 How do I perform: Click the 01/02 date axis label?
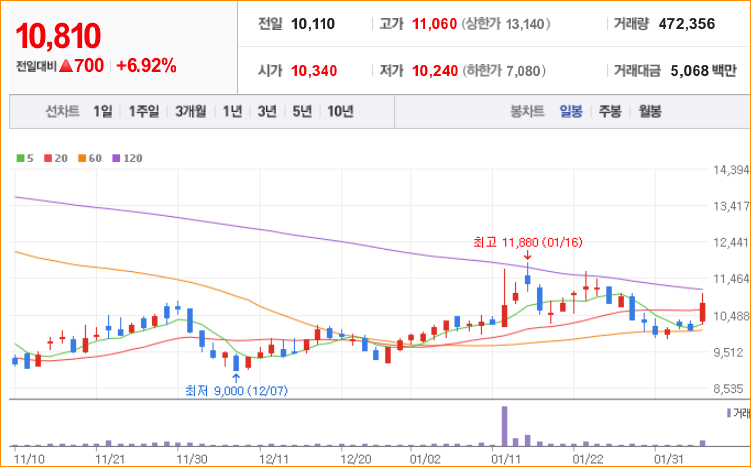point(425,459)
